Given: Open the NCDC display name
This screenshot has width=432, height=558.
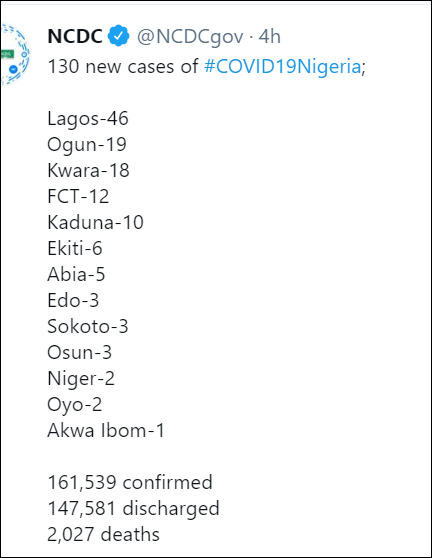Looking at the screenshot, I should tap(75, 36).
